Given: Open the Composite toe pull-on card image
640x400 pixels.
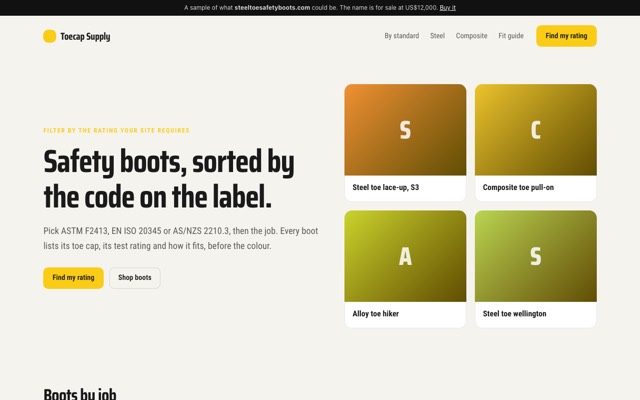Looking at the screenshot, I should 536,130.
